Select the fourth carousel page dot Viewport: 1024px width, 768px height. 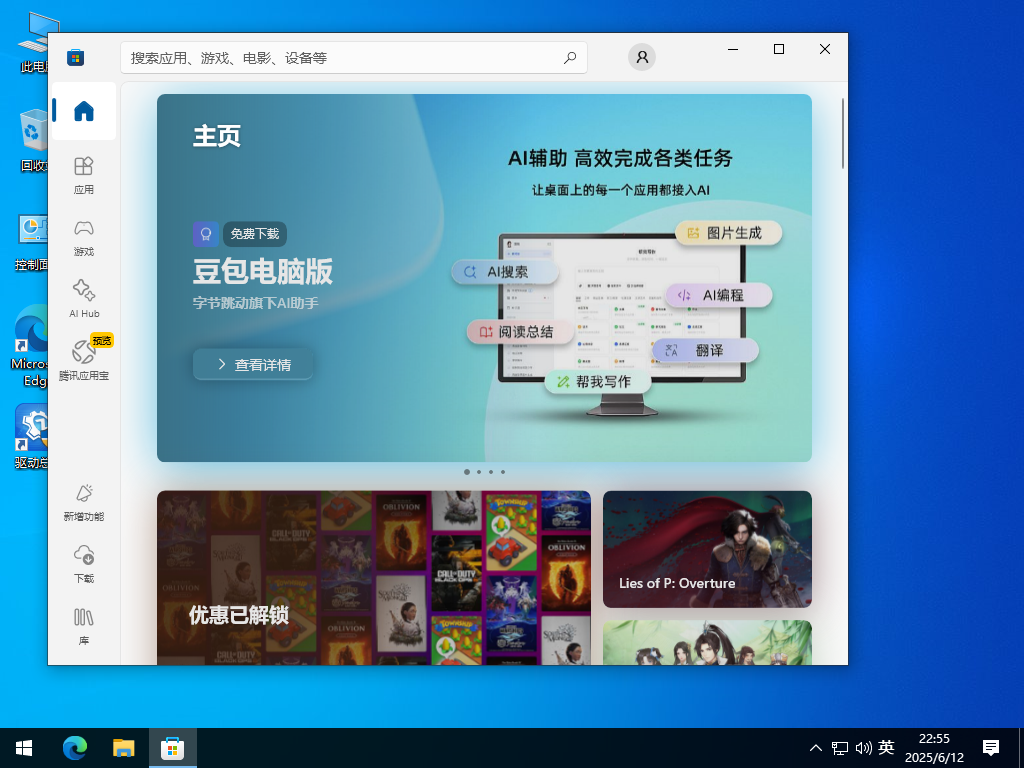[x=503, y=472]
